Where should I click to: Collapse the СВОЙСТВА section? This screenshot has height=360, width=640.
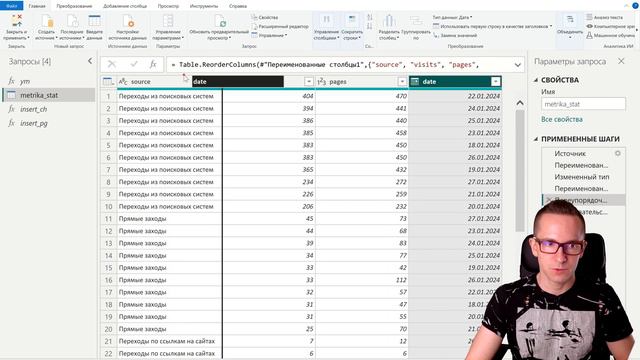pos(536,80)
